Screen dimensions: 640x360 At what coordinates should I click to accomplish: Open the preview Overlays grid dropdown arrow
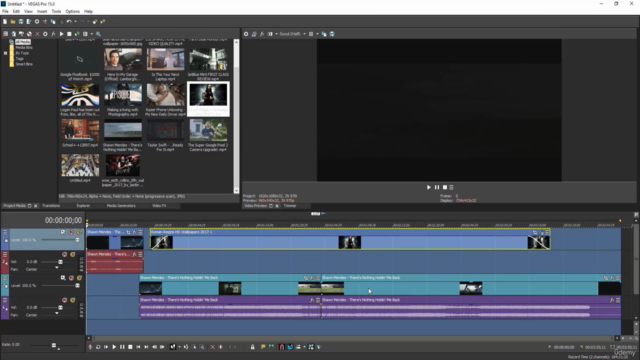tap(317, 34)
